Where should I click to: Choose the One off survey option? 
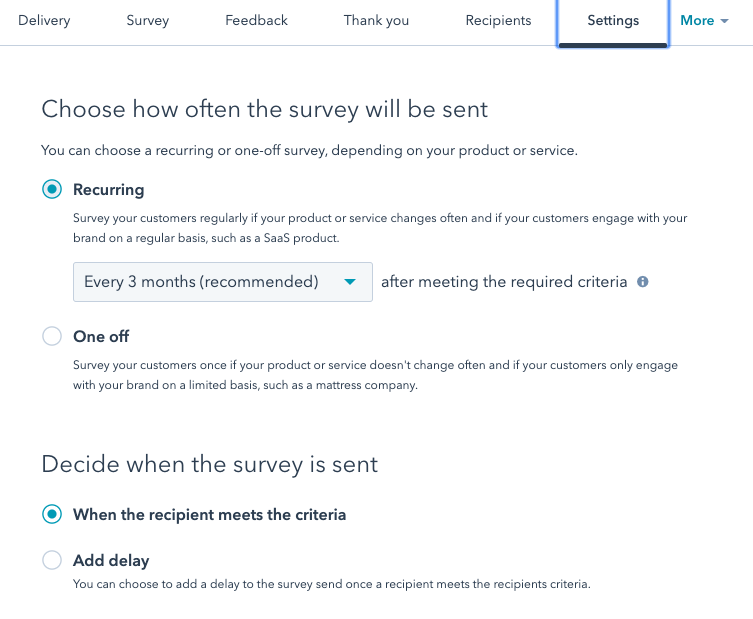pyautogui.click(x=52, y=337)
